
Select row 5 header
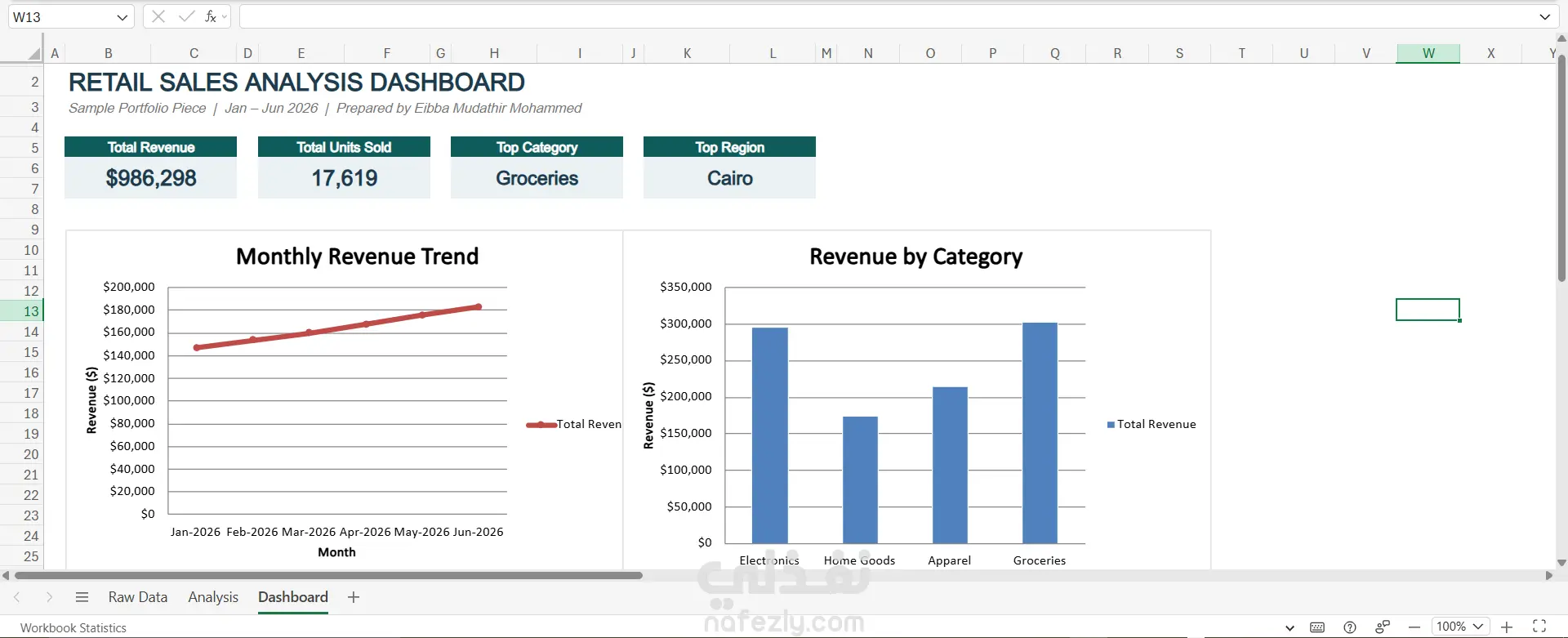[21, 148]
